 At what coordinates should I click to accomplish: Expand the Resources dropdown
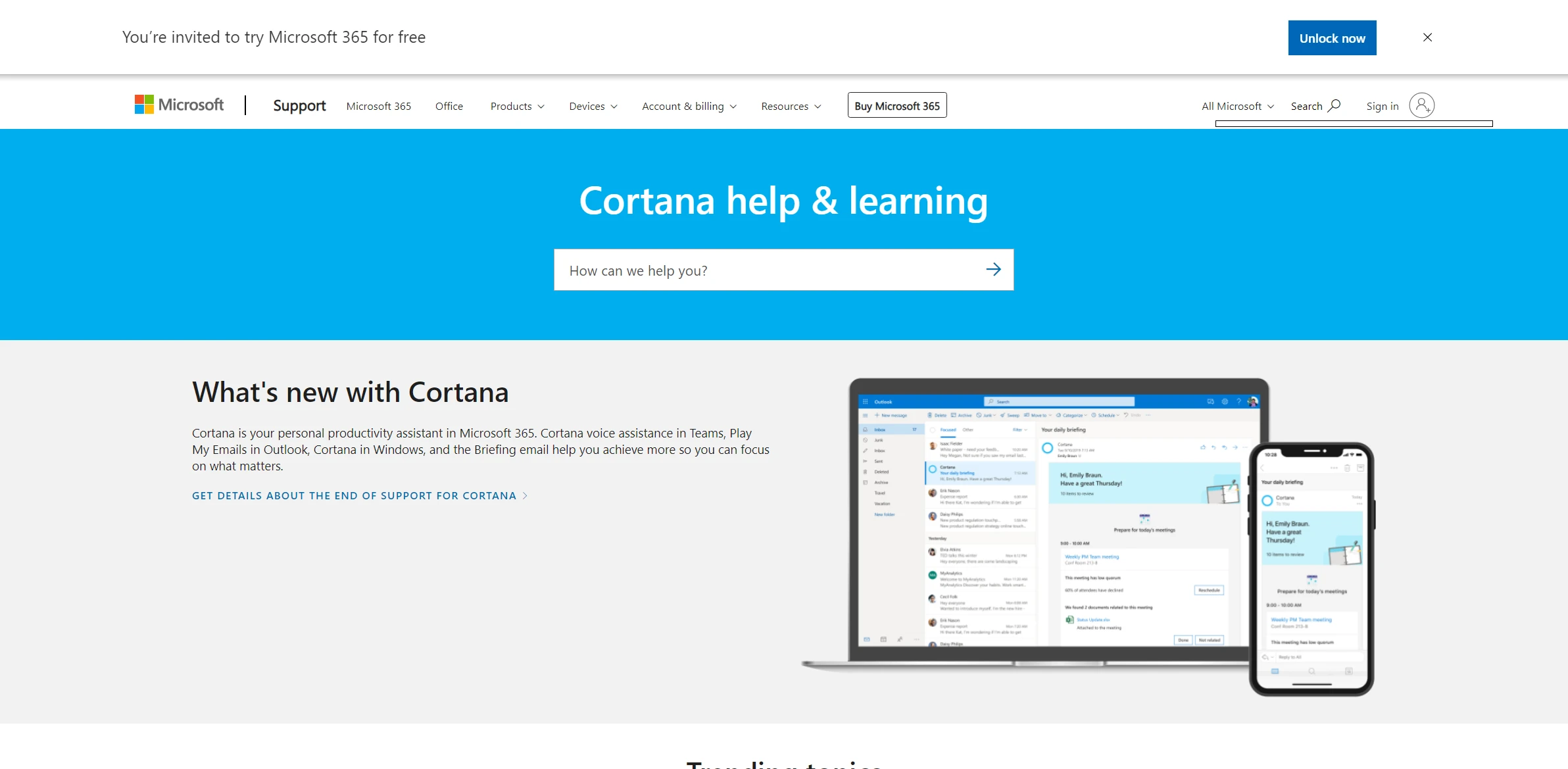click(791, 106)
